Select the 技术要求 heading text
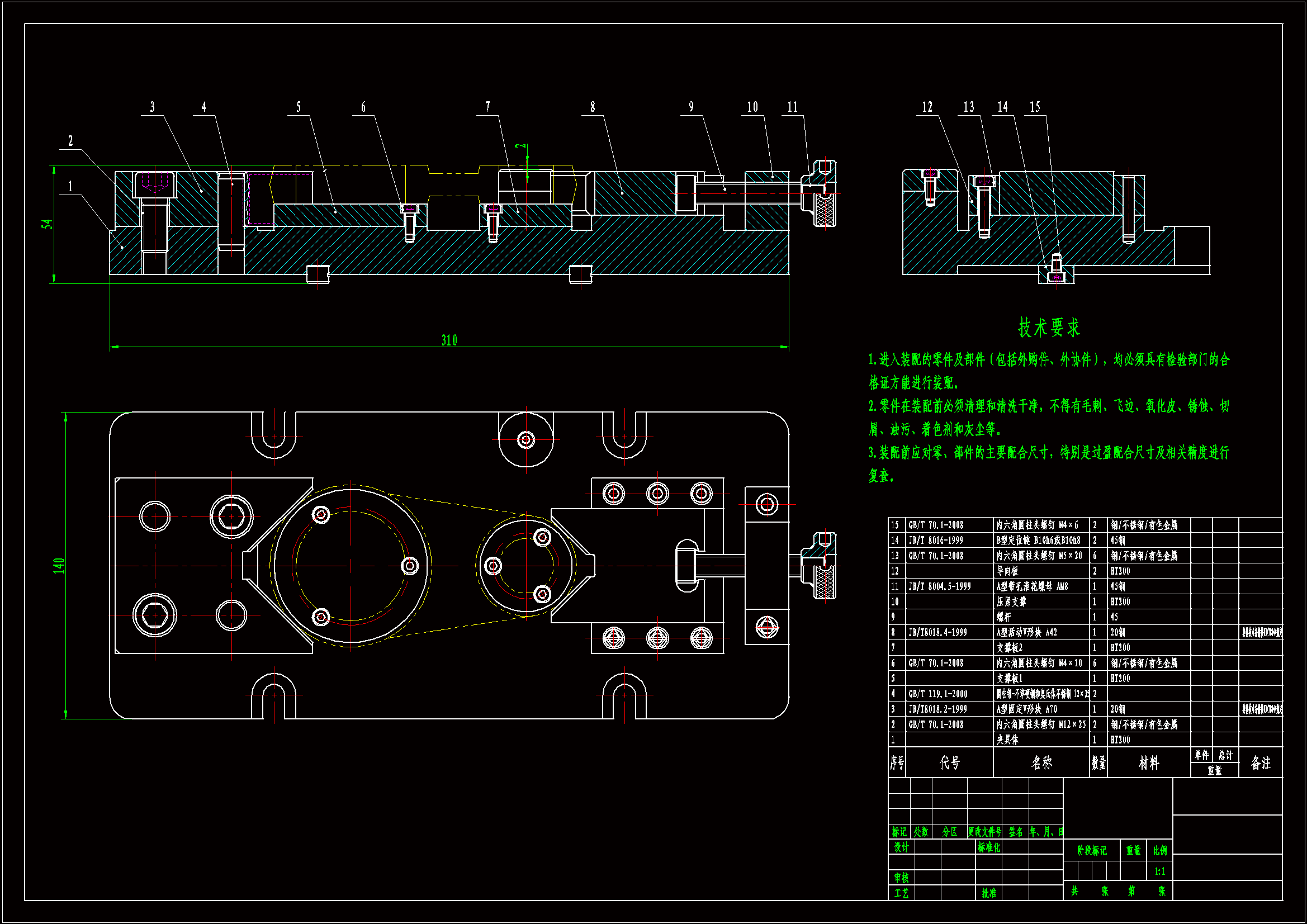Screen dimensions: 1307x924 1049,328
